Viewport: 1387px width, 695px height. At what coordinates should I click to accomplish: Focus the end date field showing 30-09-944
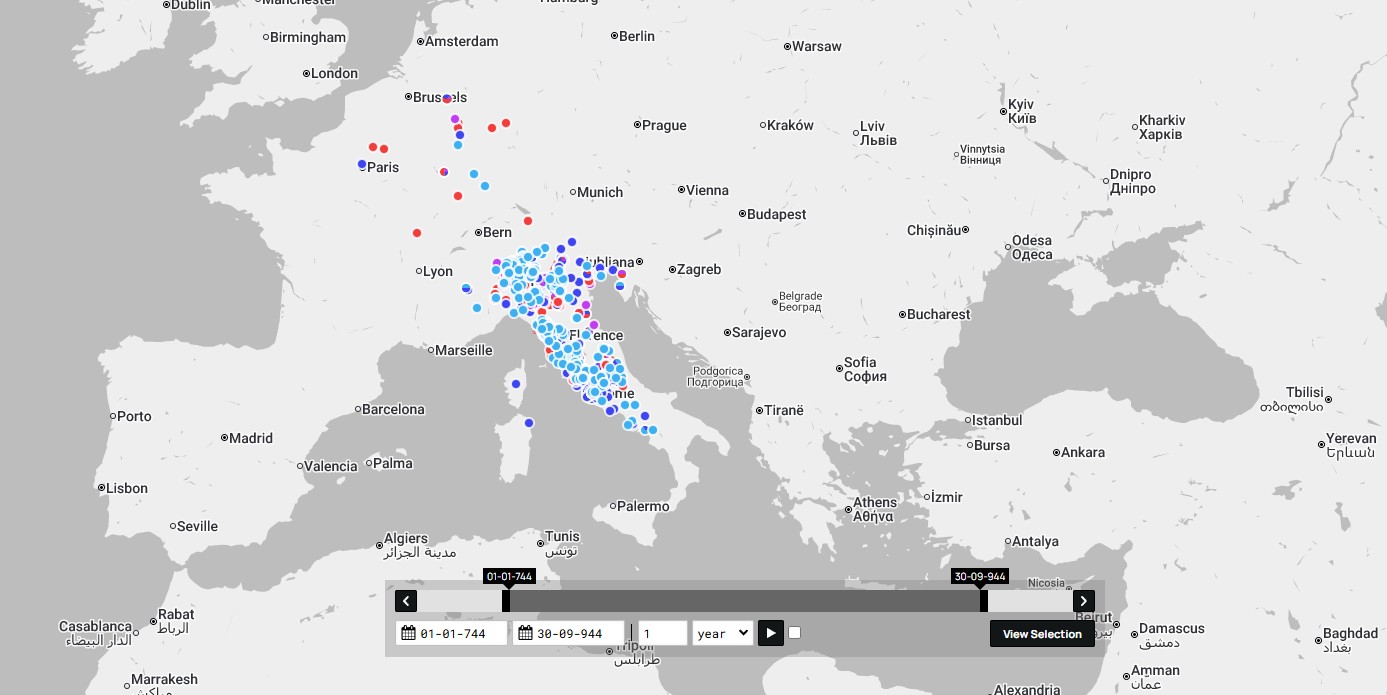pyautogui.click(x=577, y=633)
